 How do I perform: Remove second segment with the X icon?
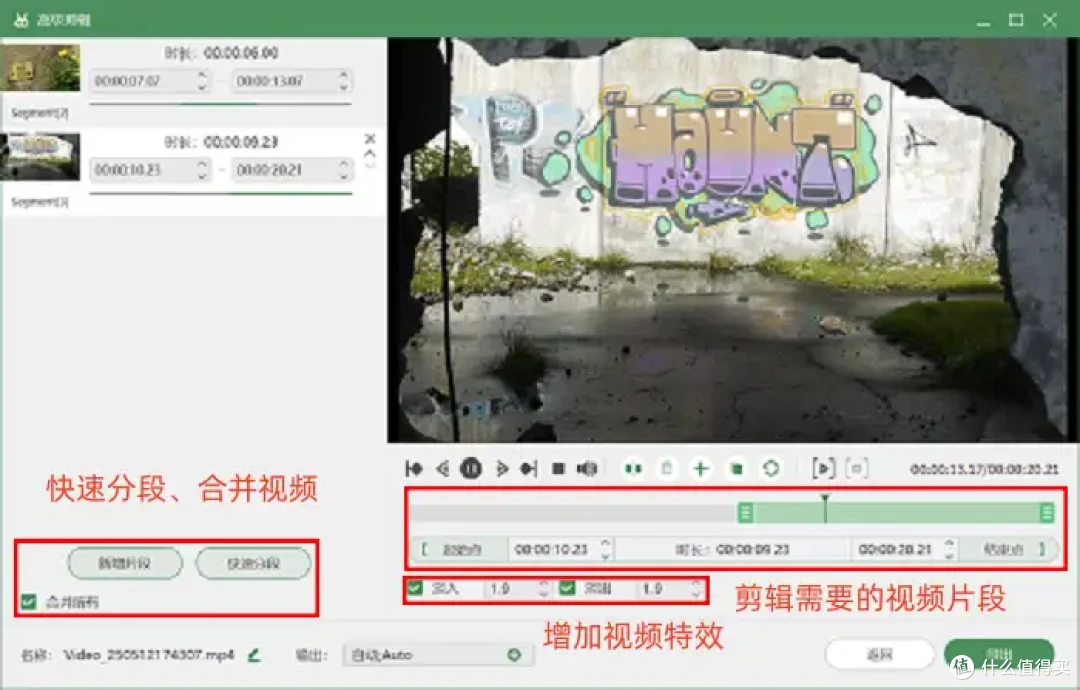click(x=370, y=139)
